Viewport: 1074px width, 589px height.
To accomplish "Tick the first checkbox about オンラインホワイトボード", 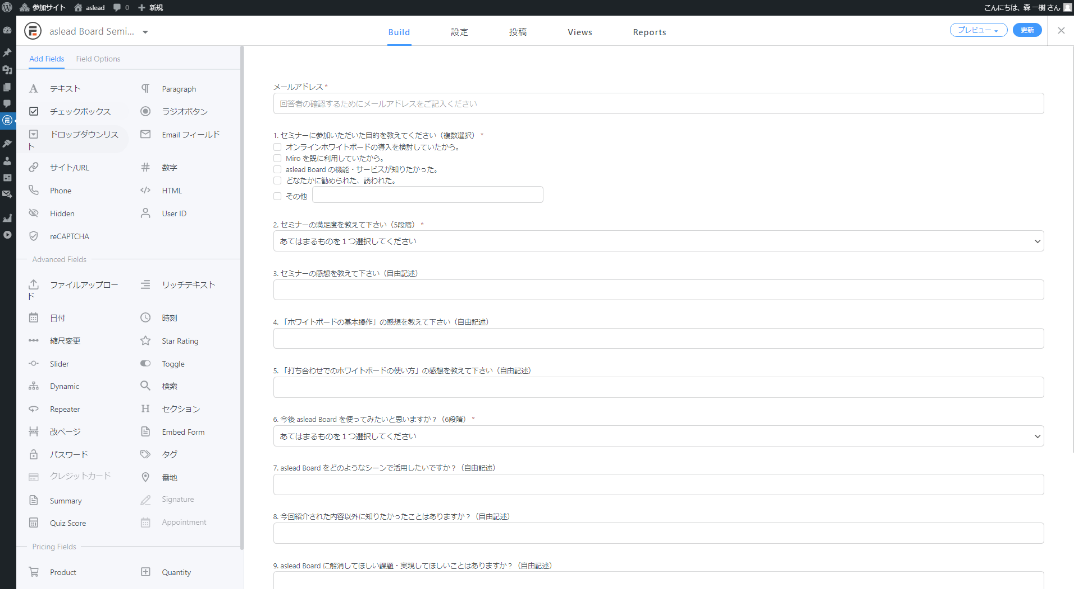I will pos(277,147).
